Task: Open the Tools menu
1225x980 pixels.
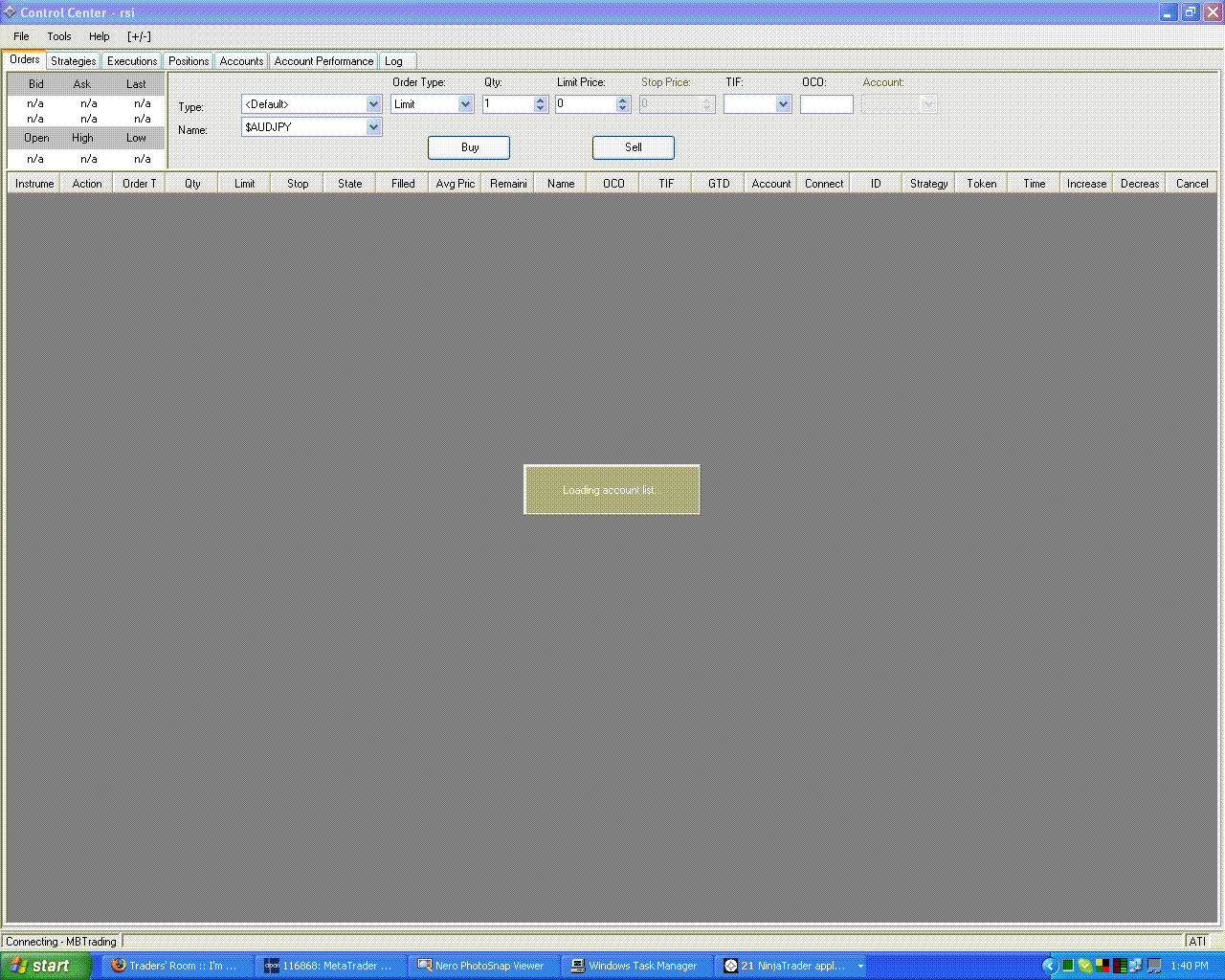Action: (x=59, y=36)
